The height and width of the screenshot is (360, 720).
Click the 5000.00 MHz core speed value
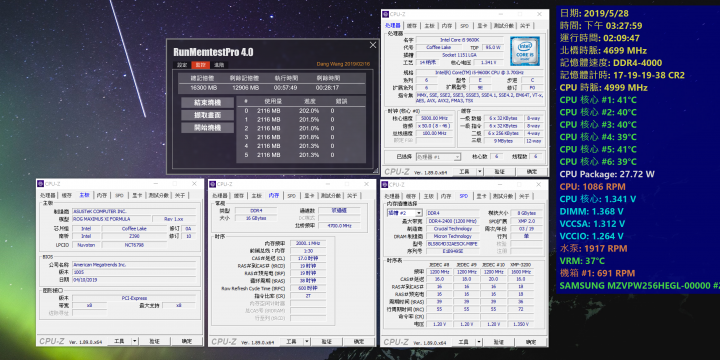(434, 118)
